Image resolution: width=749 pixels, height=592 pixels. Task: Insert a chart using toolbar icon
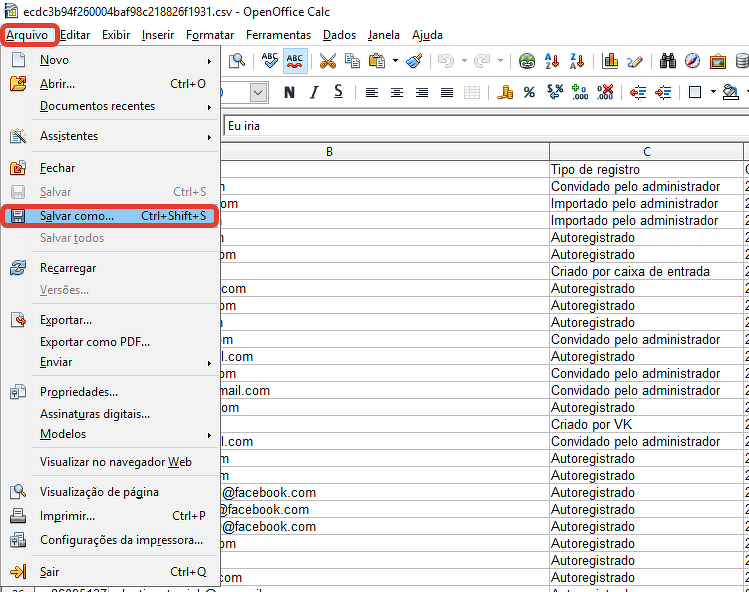click(610, 61)
